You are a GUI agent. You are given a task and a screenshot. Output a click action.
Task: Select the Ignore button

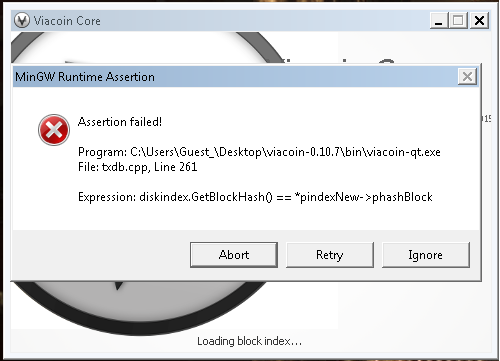click(426, 255)
